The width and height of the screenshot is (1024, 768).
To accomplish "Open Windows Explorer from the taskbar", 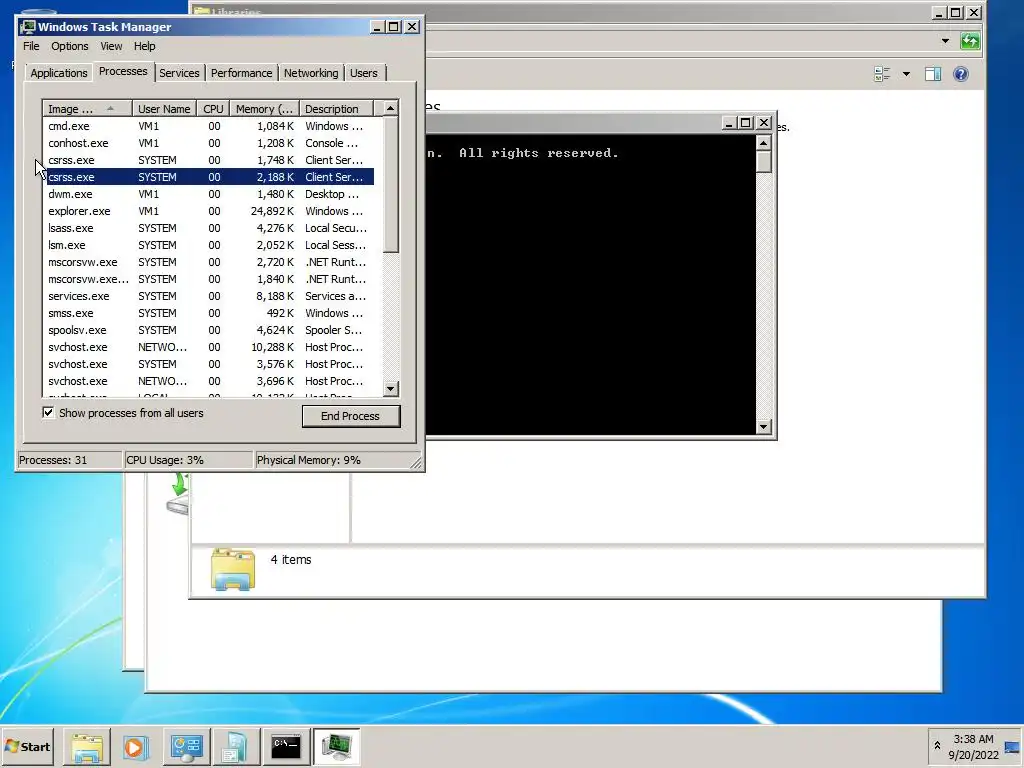I will [87, 746].
